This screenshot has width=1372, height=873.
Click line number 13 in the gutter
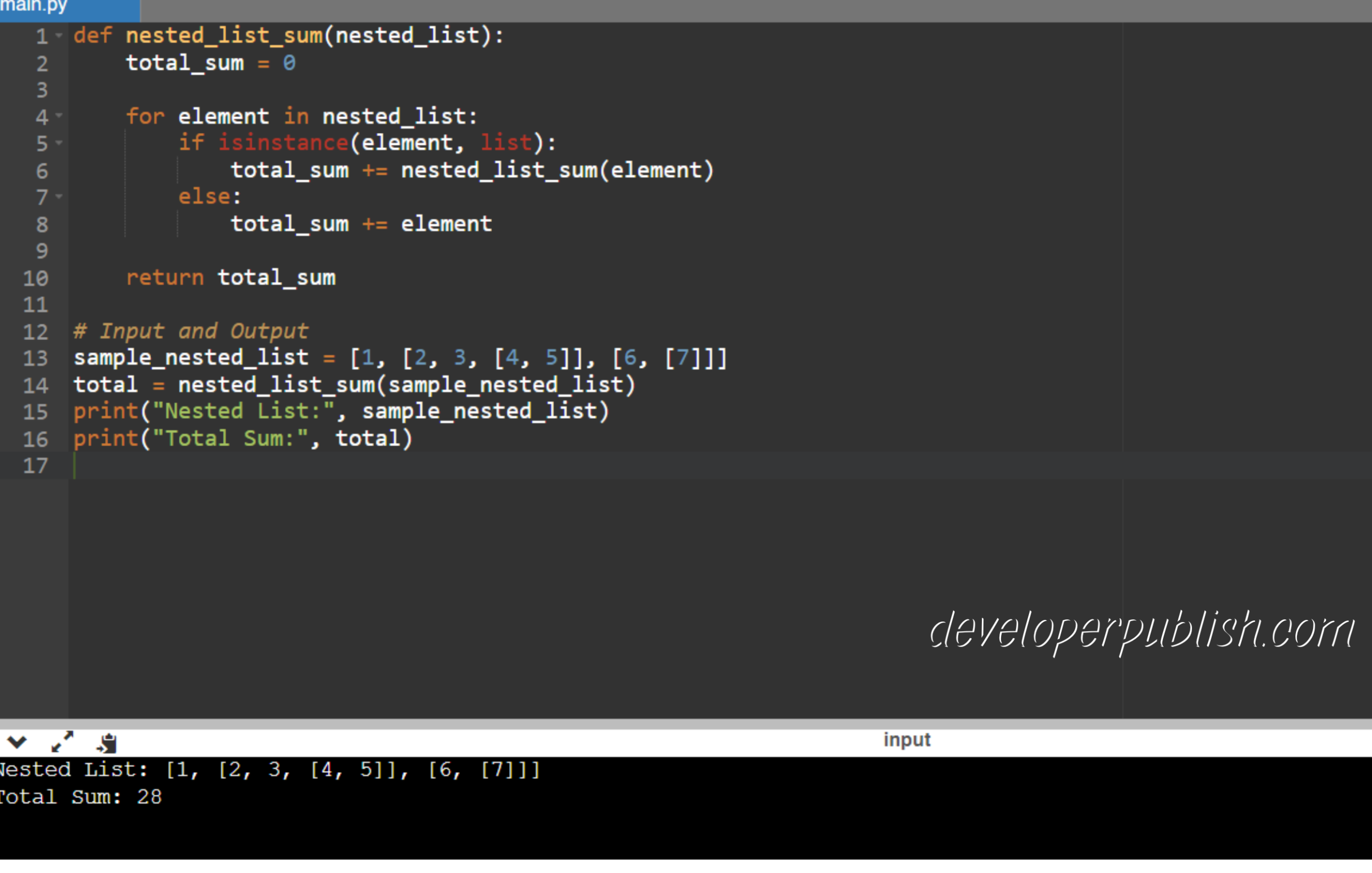pos(36,358)
